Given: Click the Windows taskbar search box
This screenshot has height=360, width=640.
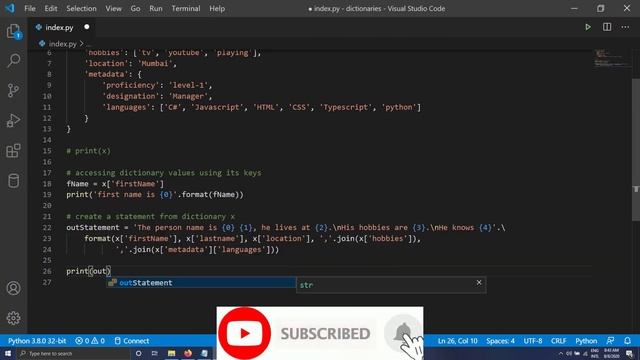Looking at the screenshot, I should (x=73, y=353).
